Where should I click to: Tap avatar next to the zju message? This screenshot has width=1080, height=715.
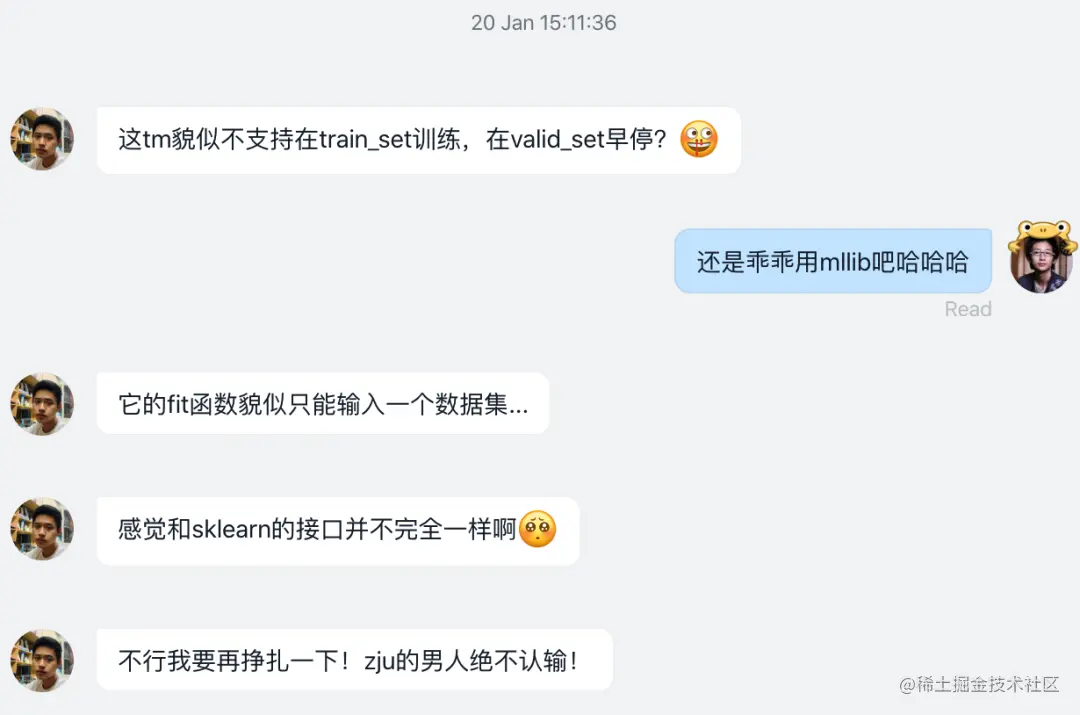[42, 660]
